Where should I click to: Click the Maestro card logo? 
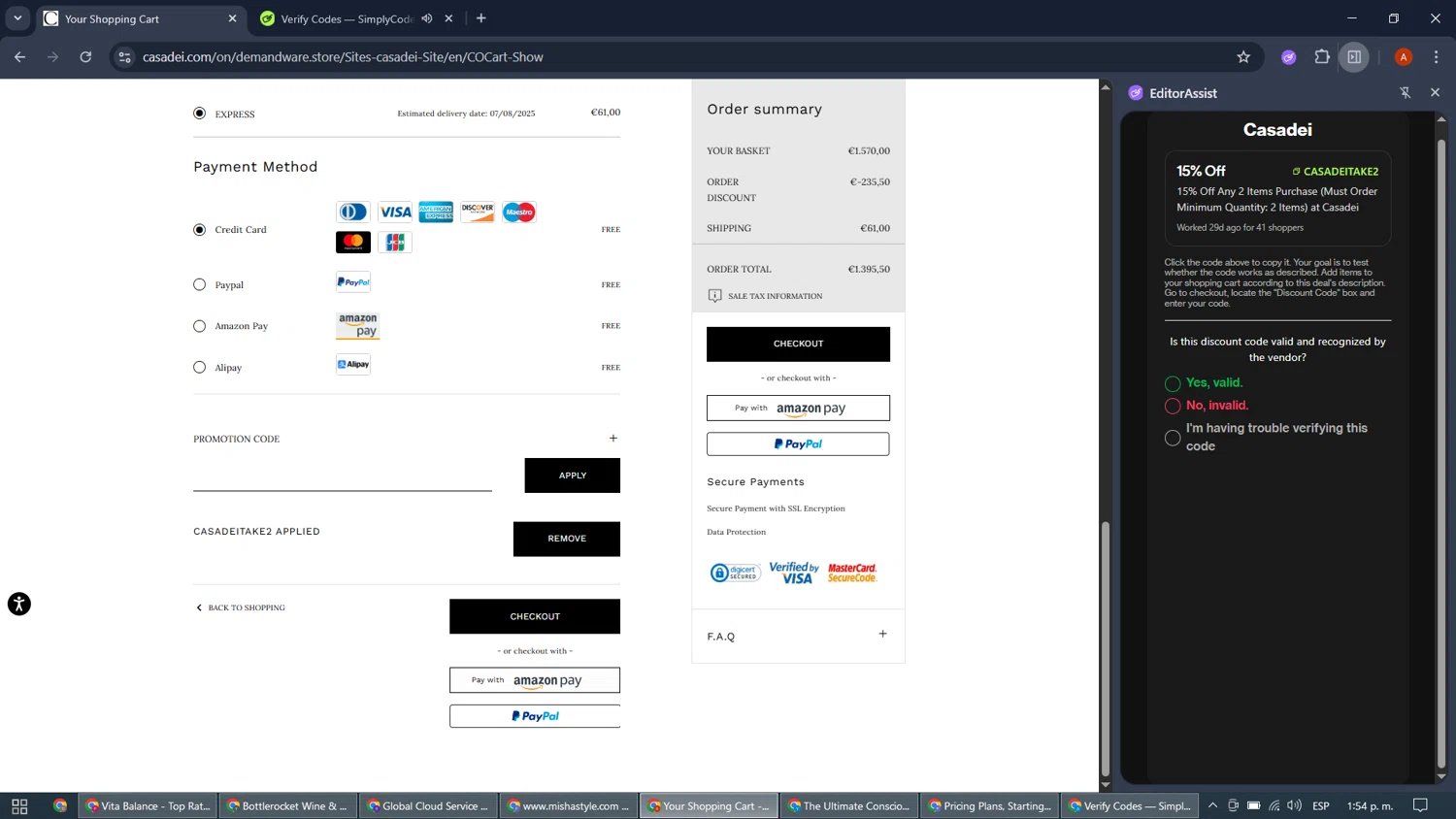pos(519,212)
